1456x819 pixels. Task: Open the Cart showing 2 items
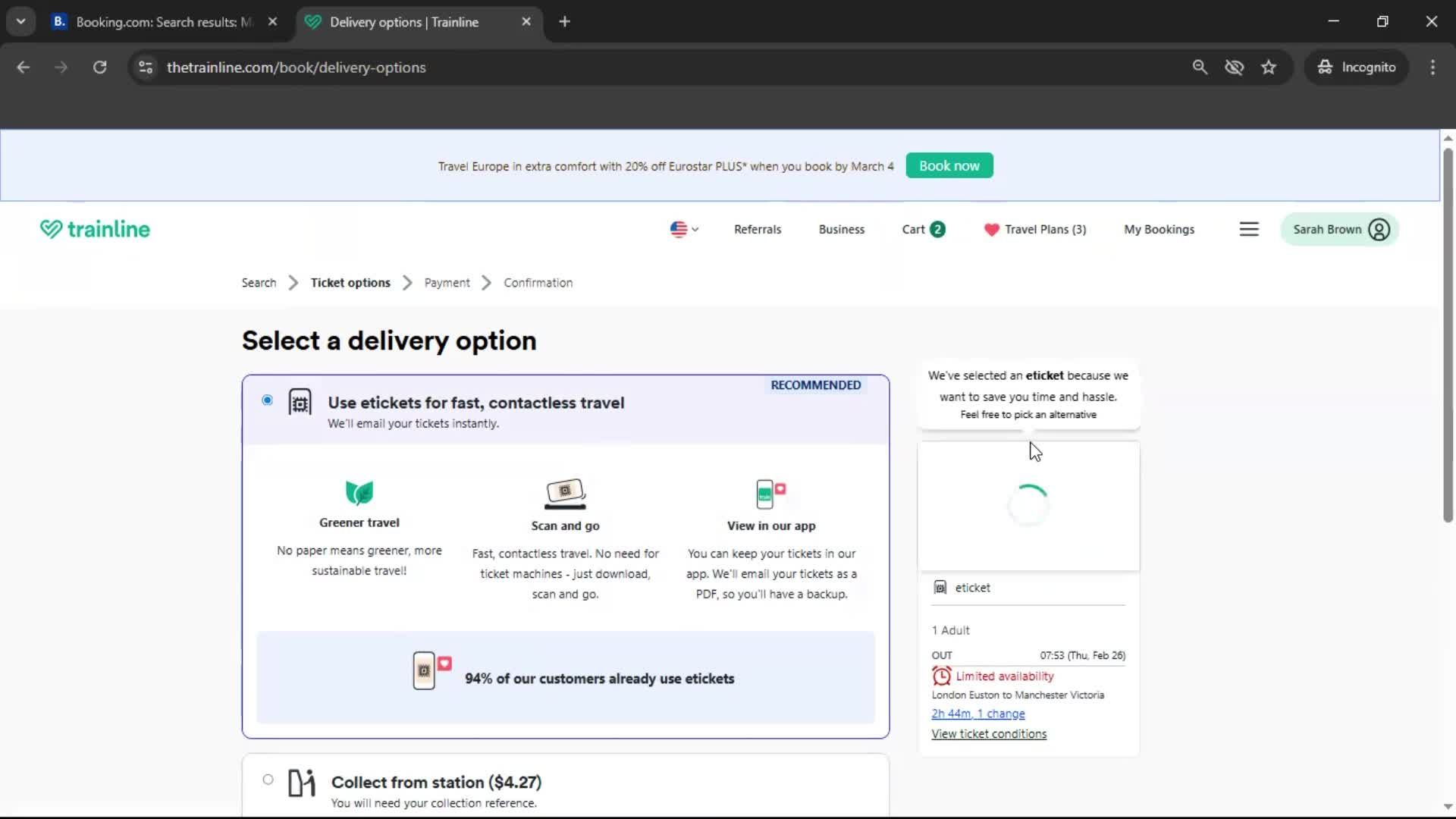[x=922, y=229]
